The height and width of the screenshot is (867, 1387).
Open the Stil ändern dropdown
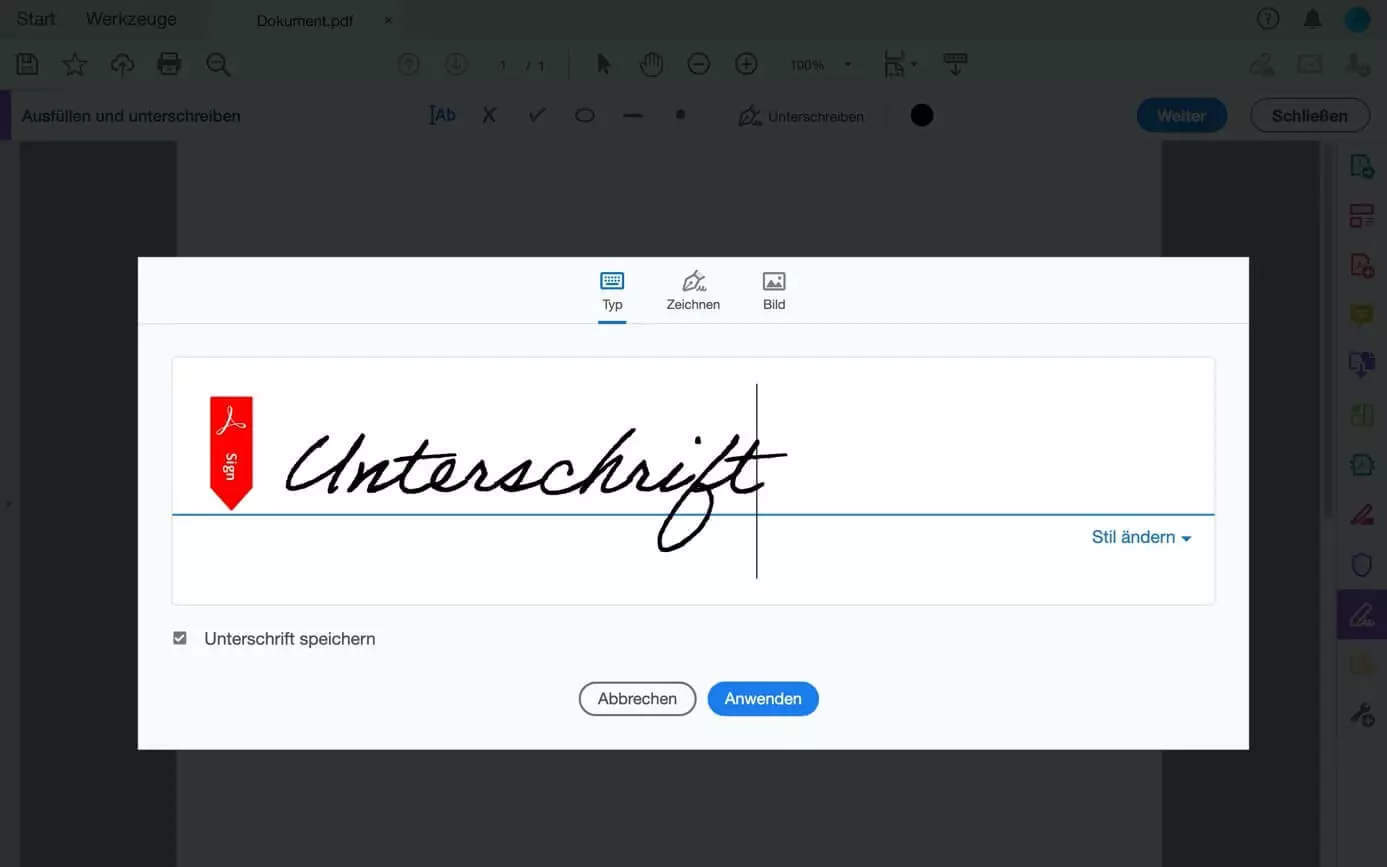point(1141,537)
